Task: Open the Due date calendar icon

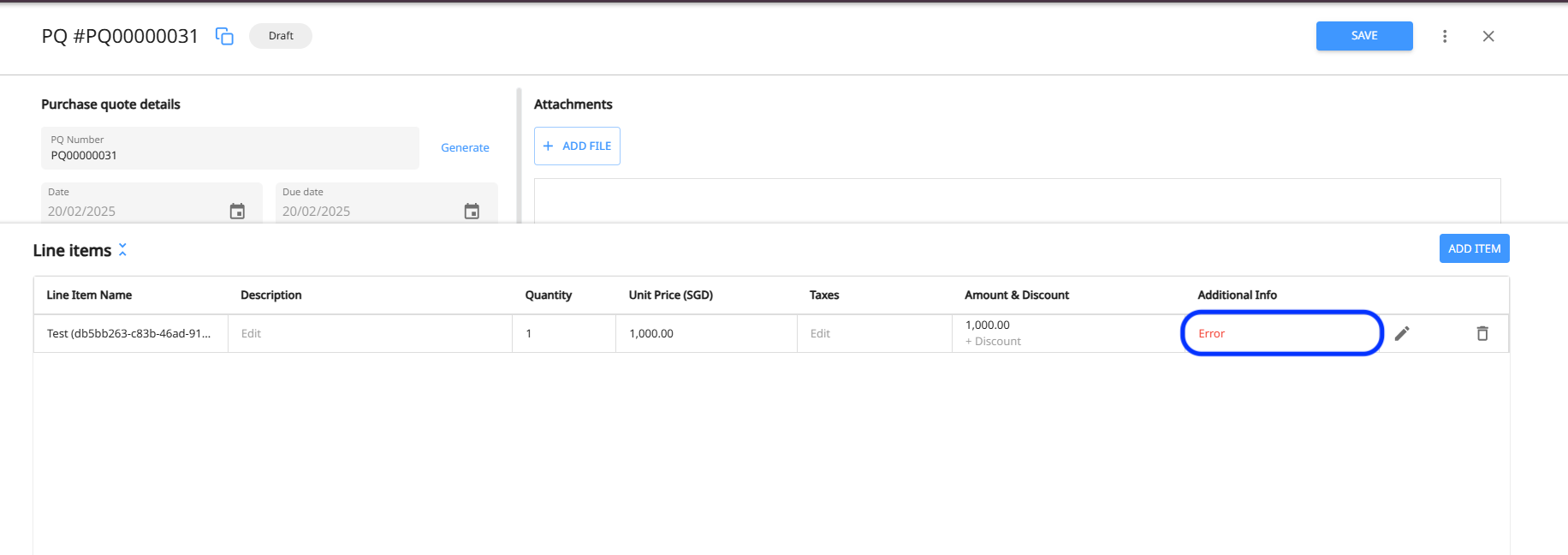Action: [472, 211]
